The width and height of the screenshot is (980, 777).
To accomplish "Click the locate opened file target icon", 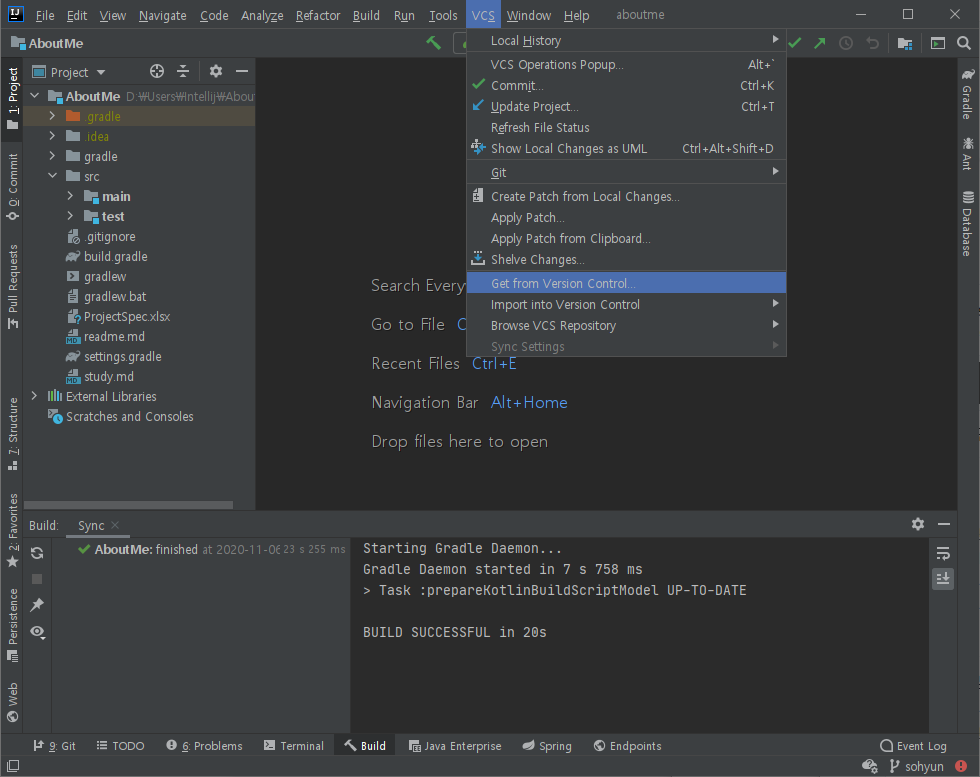I will (x=157, y=71).
